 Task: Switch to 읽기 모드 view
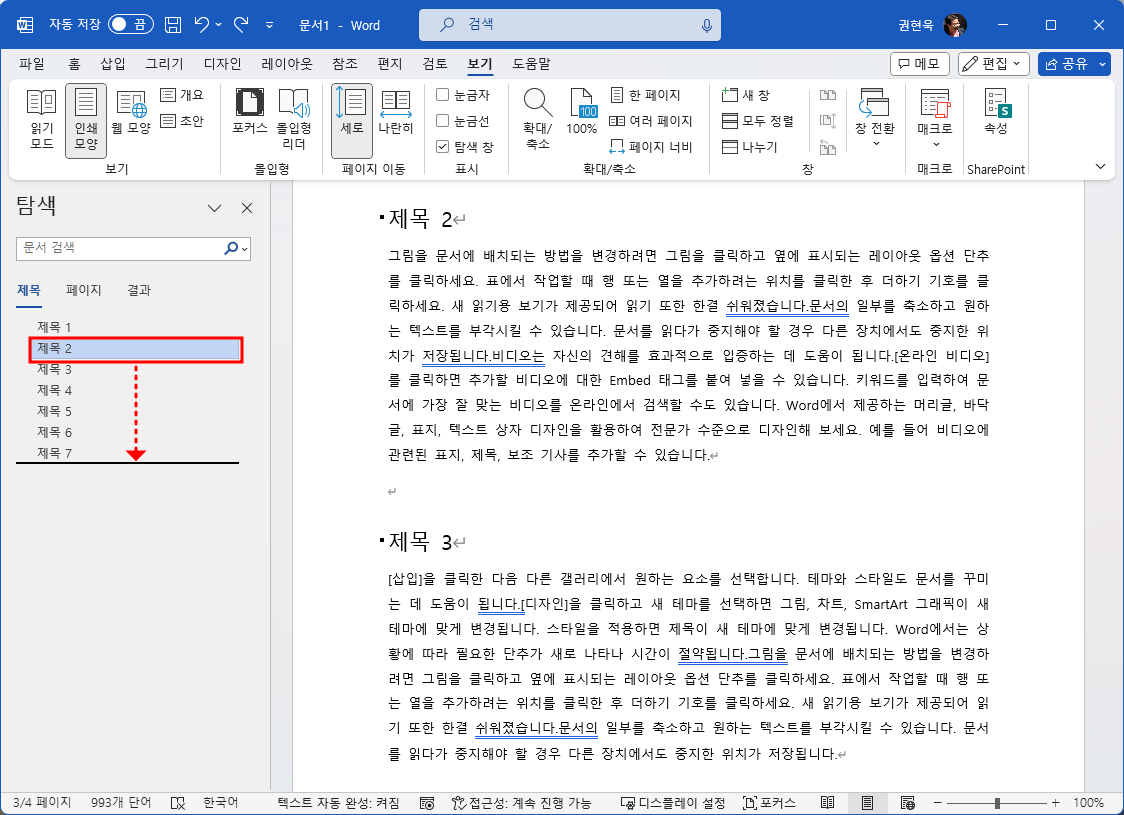tap(42, 119)
